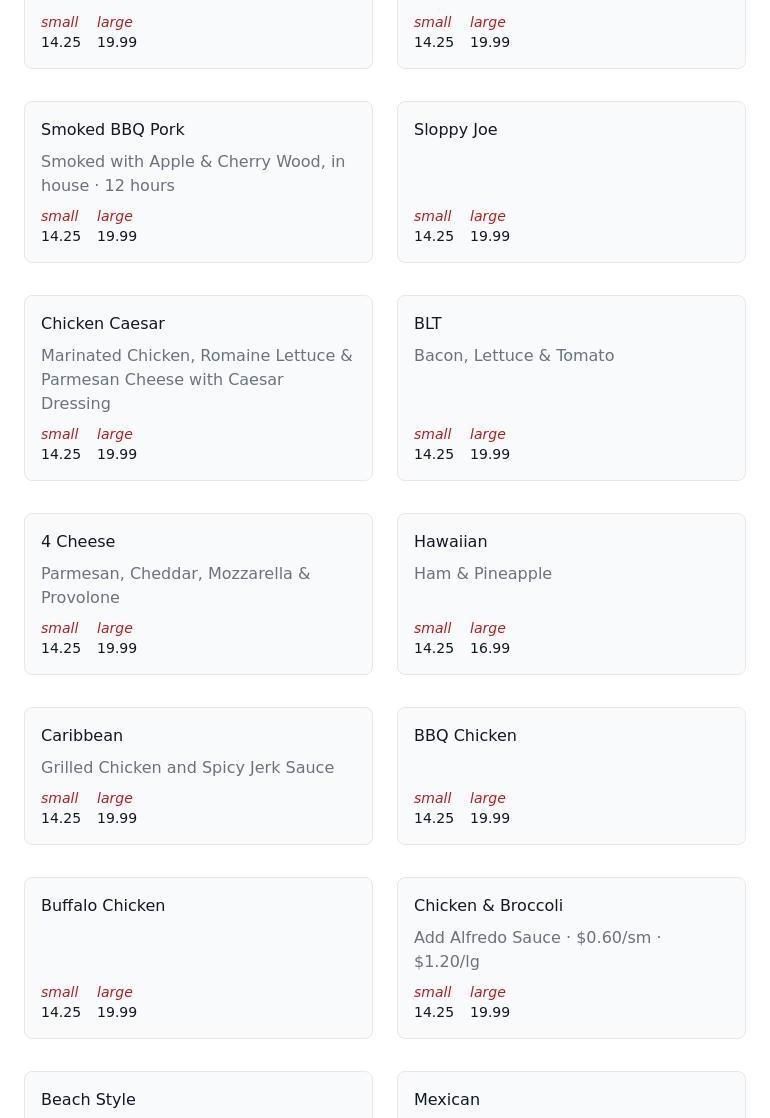The height and width of the screenshot is (1118, 770).
Task: Pick large size price for BLT
Action: (x=490, y=454)
